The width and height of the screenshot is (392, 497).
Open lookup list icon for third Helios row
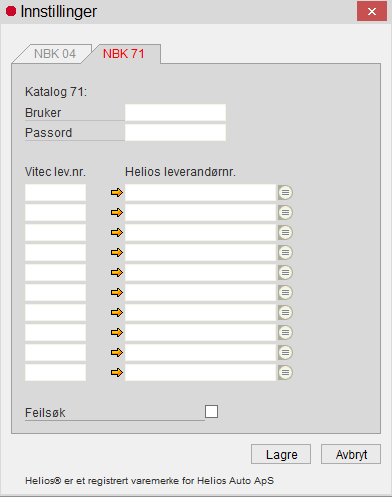(285, 232)
